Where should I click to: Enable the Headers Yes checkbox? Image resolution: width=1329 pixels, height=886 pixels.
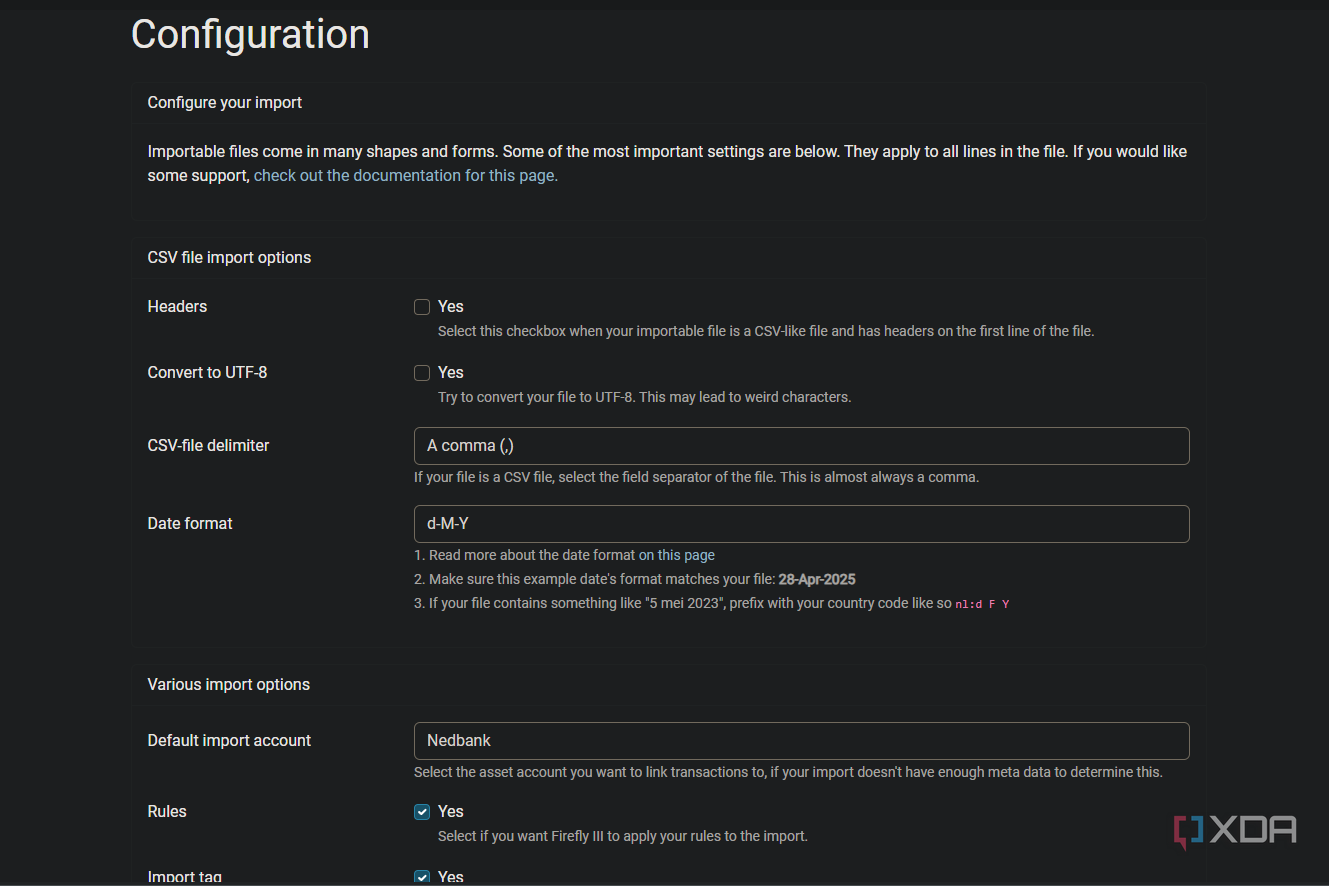(422, 307)
